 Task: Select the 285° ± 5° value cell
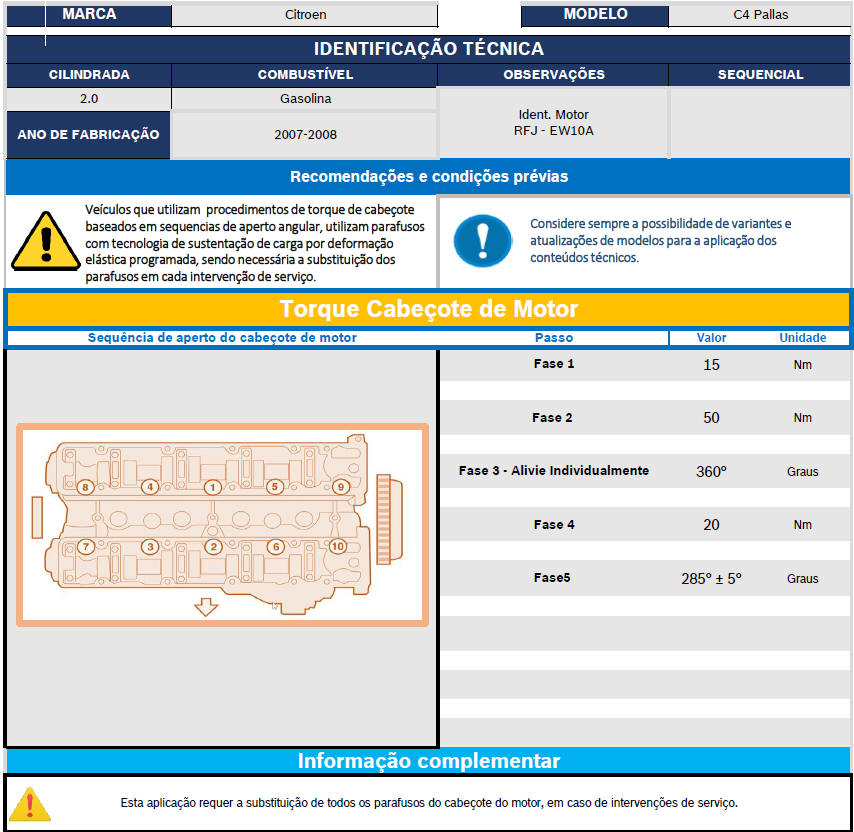pos(711,578)
